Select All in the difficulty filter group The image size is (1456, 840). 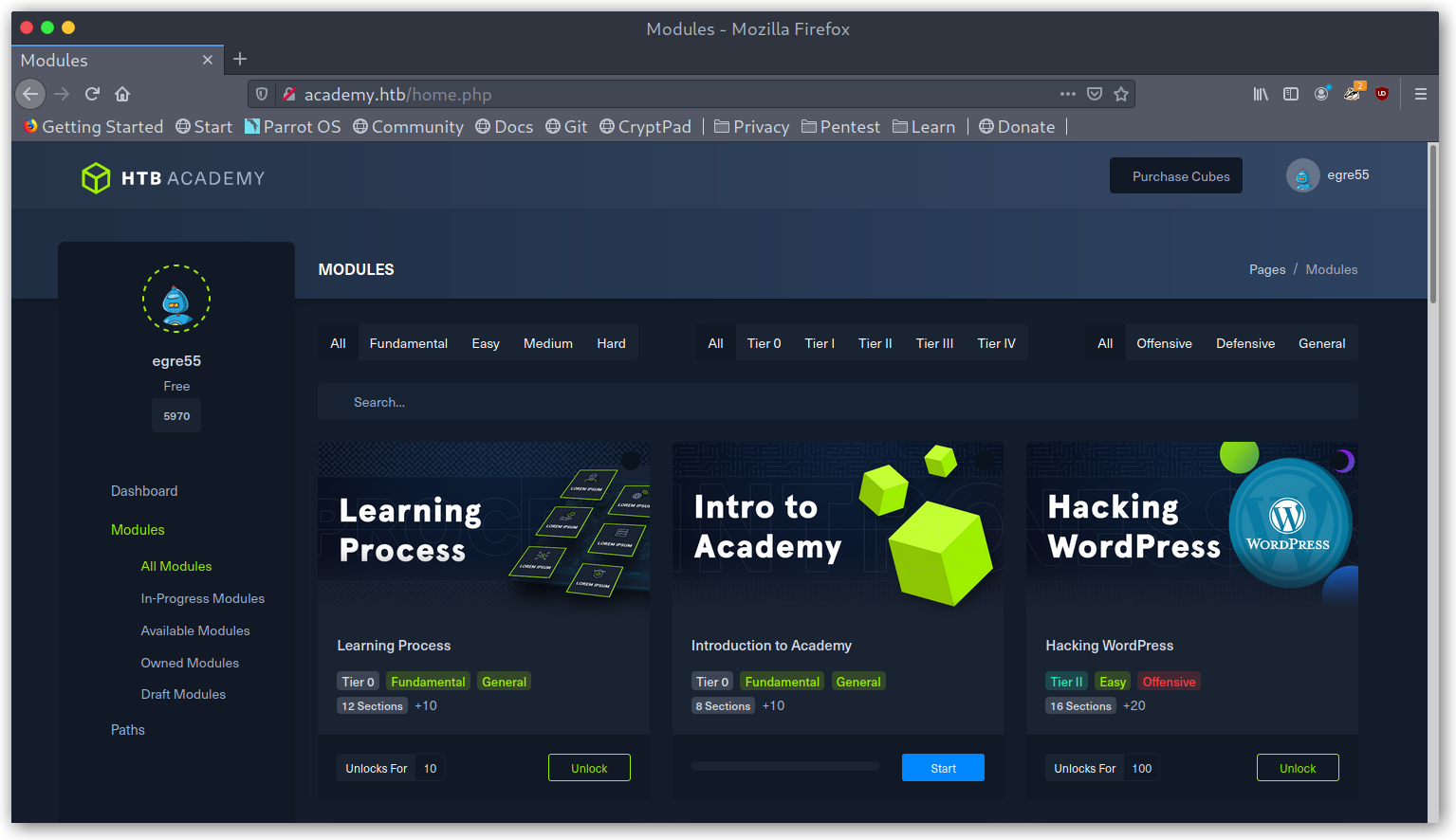[338, 343]
